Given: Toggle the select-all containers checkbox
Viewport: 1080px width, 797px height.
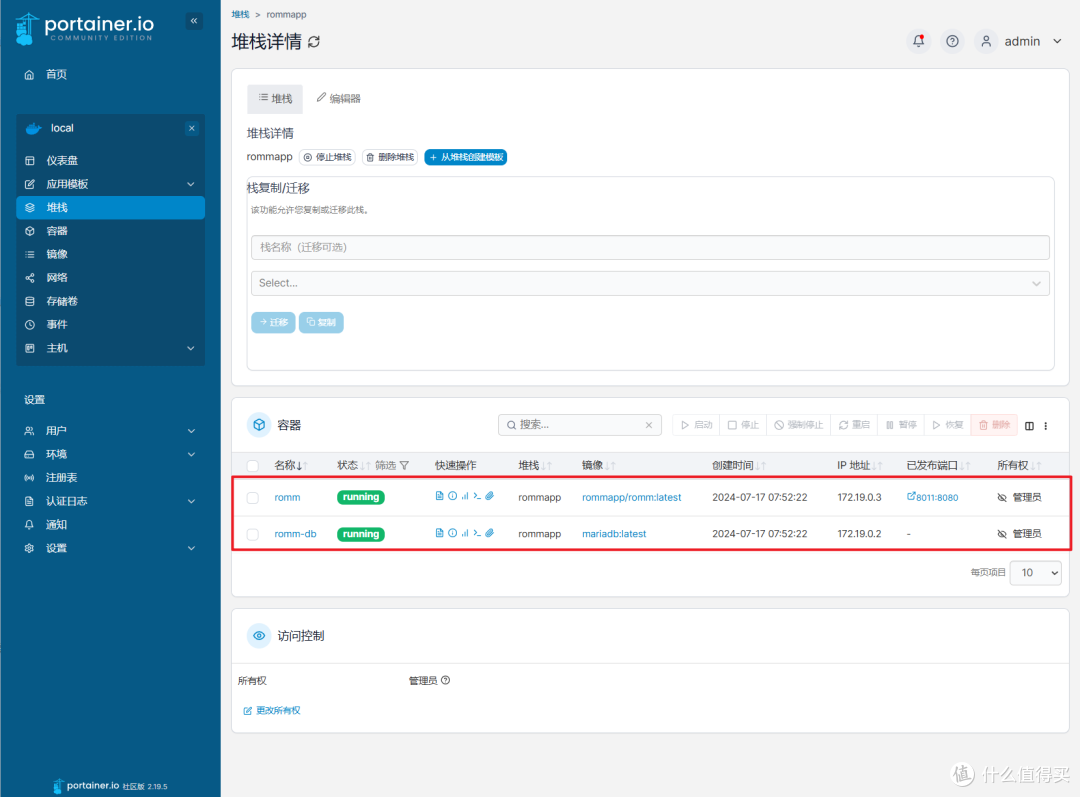Looking at the screenshot, I should click(x=253, y=466).
